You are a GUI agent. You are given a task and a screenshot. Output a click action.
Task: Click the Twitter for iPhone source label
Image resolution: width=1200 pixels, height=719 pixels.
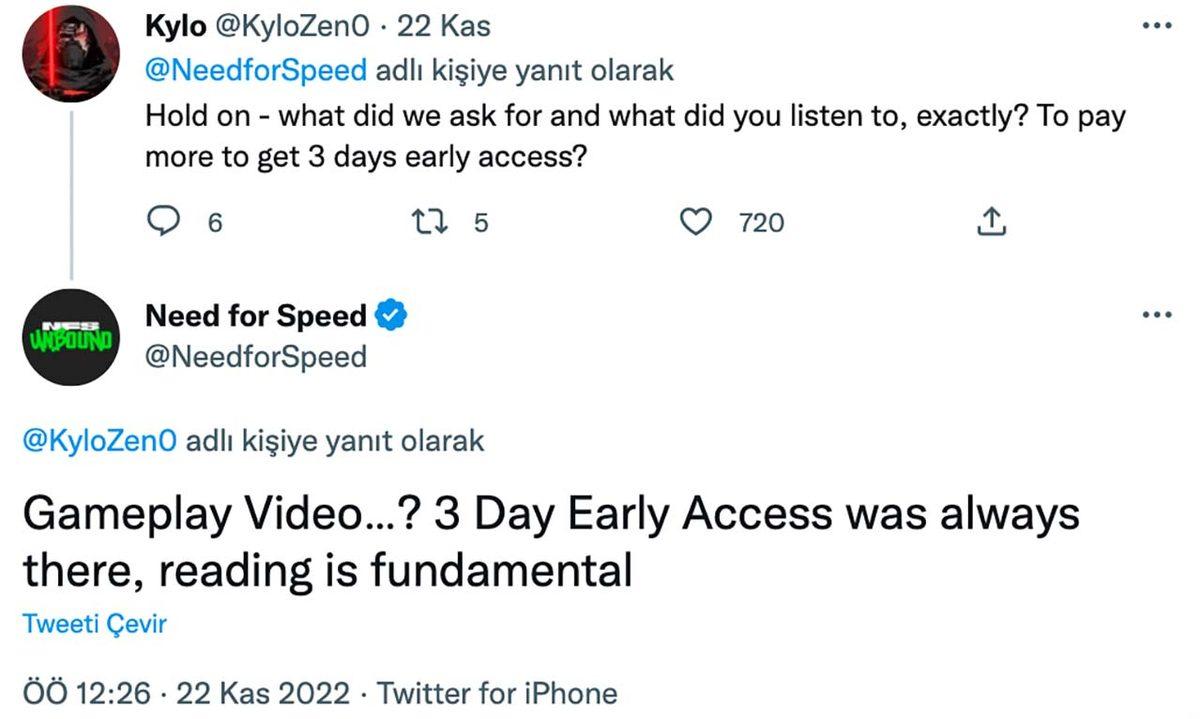click(497, 693)
